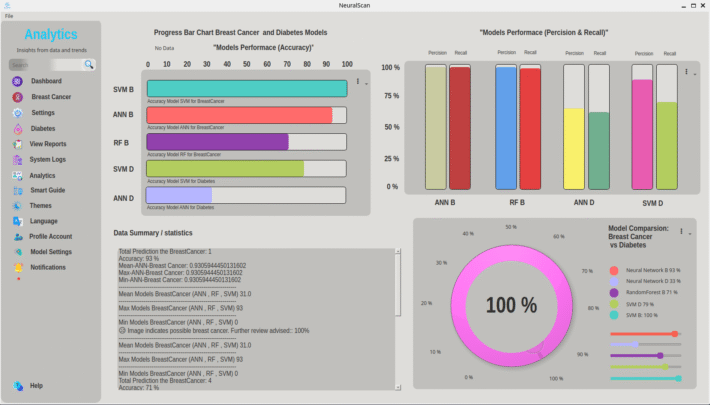Click the magnifier icon in search box

89,64
